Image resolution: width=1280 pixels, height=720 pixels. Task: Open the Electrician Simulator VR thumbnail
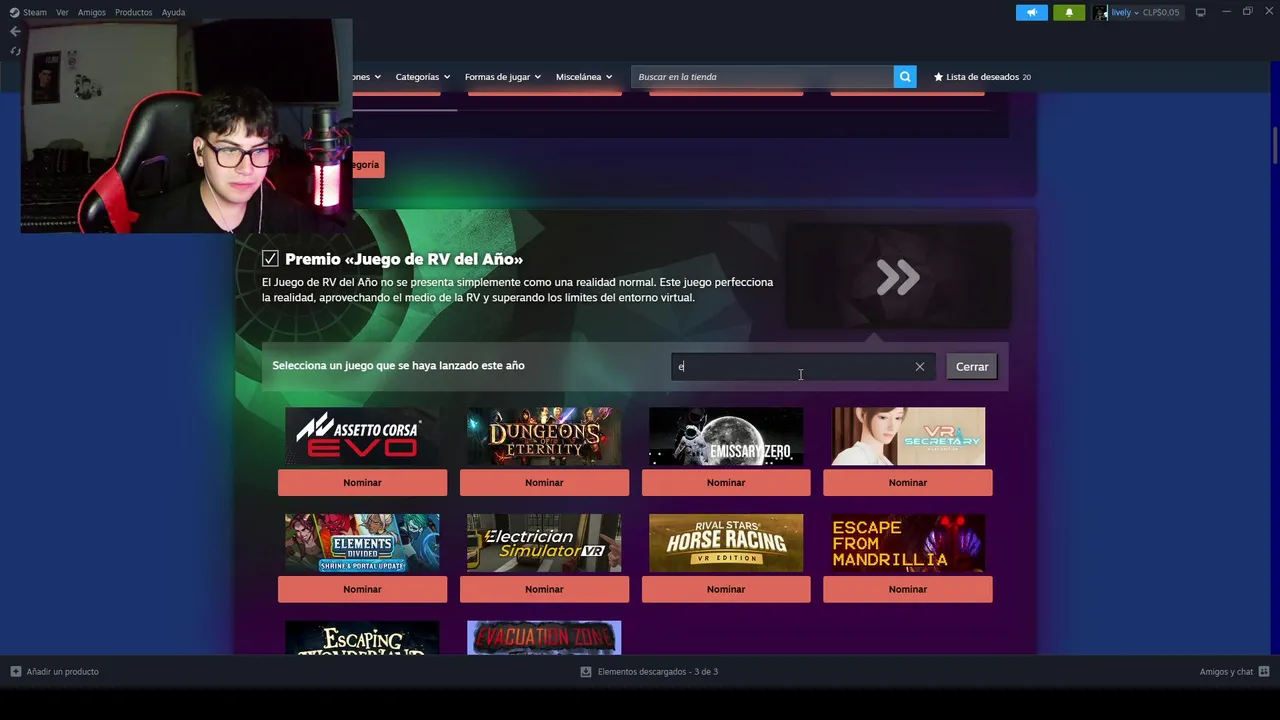pos(544,543)
